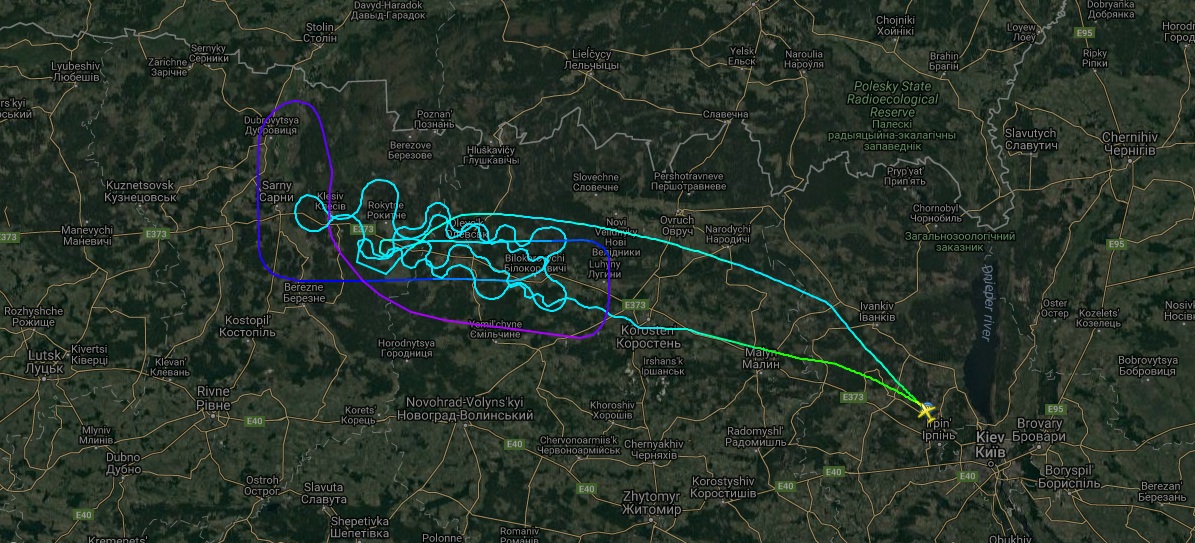Image resolution: width=1195 pixels, height=543 pixels.
Task: Click the Rivne city label
Action: point(213,398)
